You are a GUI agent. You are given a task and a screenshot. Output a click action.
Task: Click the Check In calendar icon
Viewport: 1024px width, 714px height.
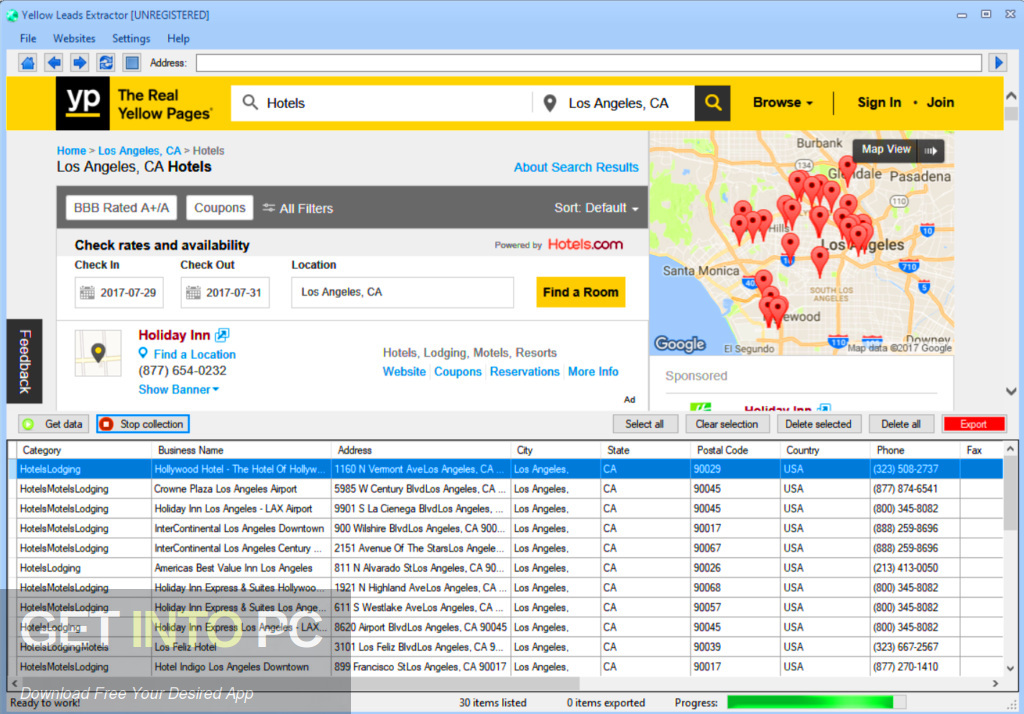click(87, 293)
